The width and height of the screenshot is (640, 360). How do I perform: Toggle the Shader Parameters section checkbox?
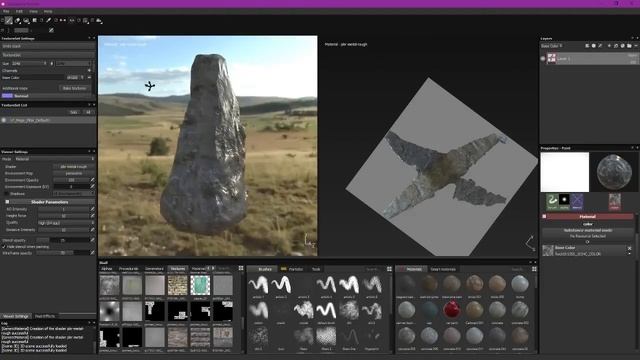point(7,202)
